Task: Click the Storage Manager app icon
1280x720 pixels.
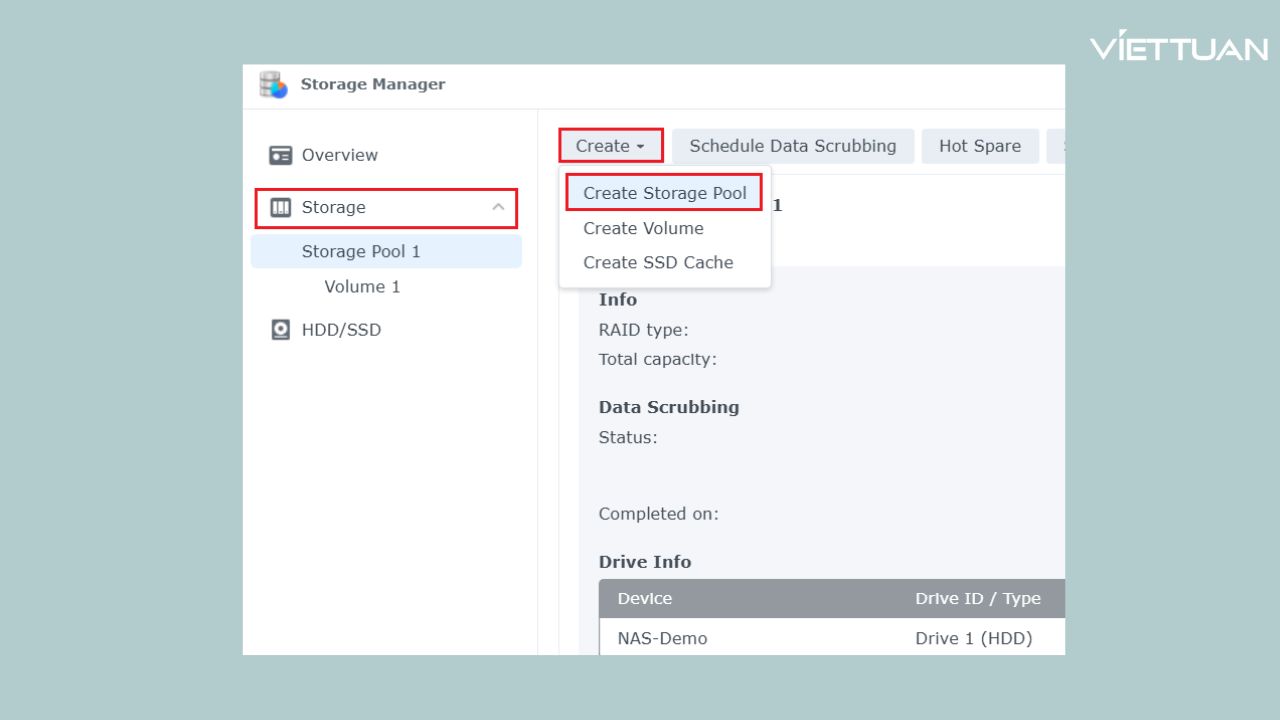Action: pyautogui.click(x=273, y=85)
